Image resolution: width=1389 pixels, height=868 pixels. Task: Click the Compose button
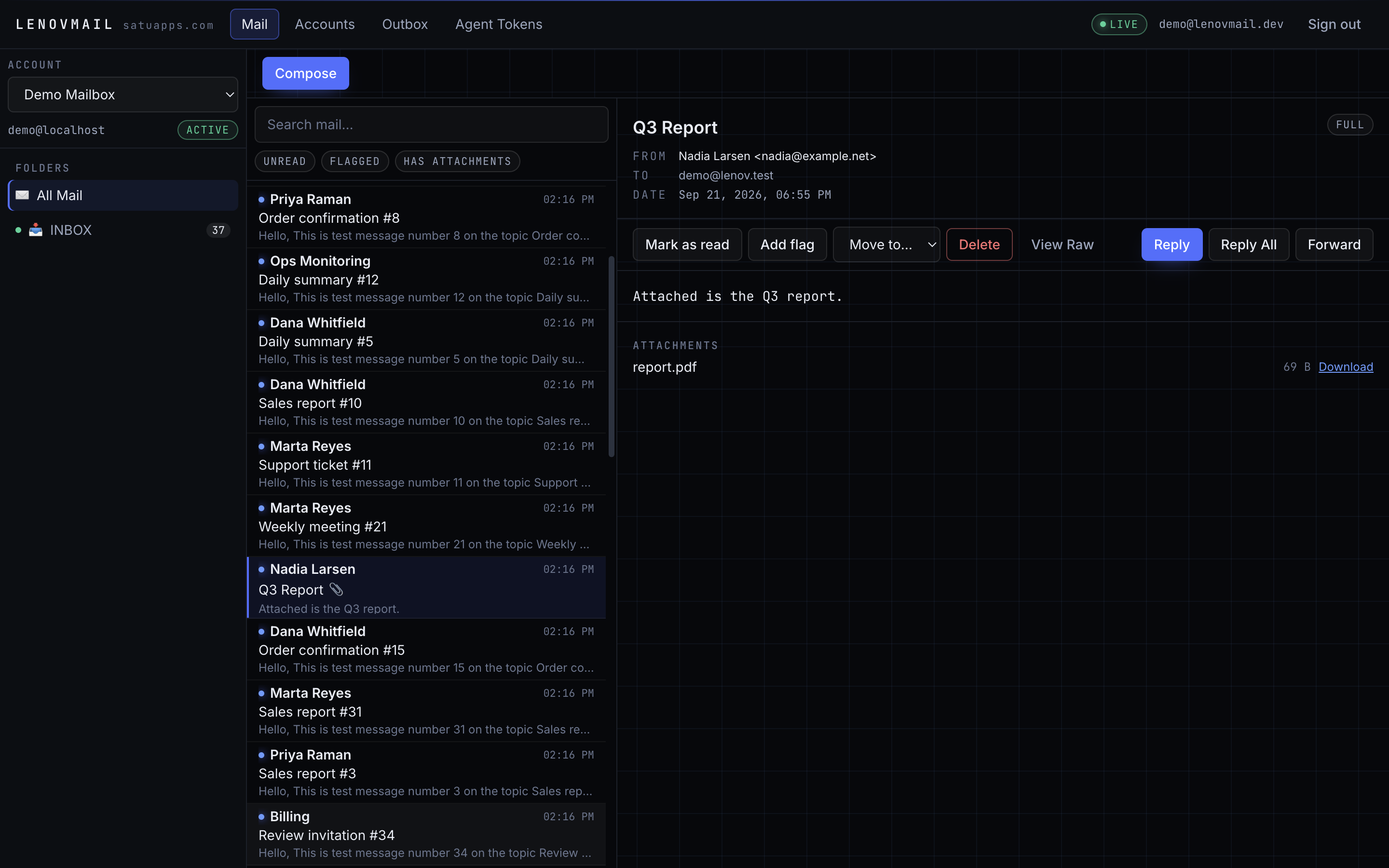(305, 73)
